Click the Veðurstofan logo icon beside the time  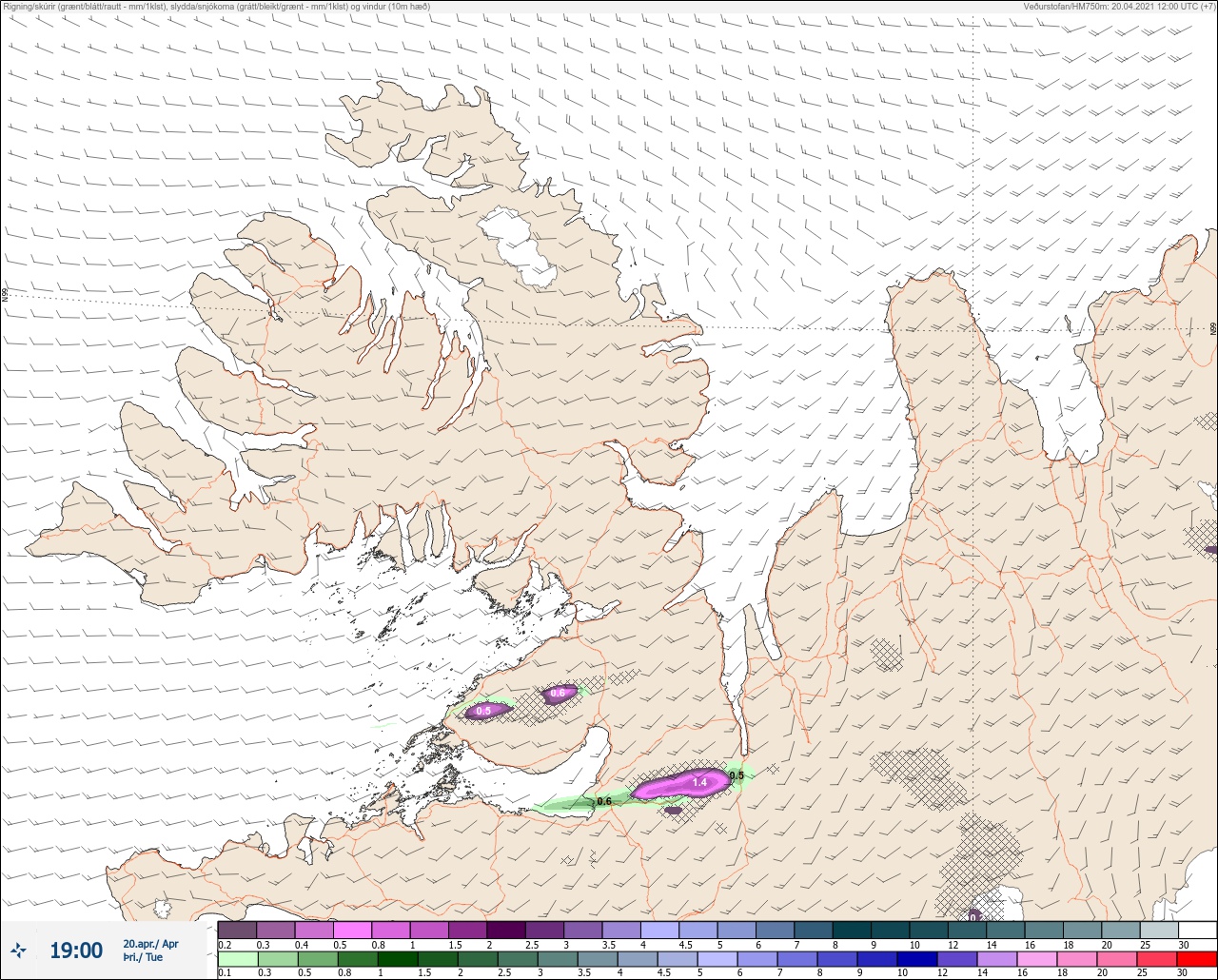click(18, 950)
